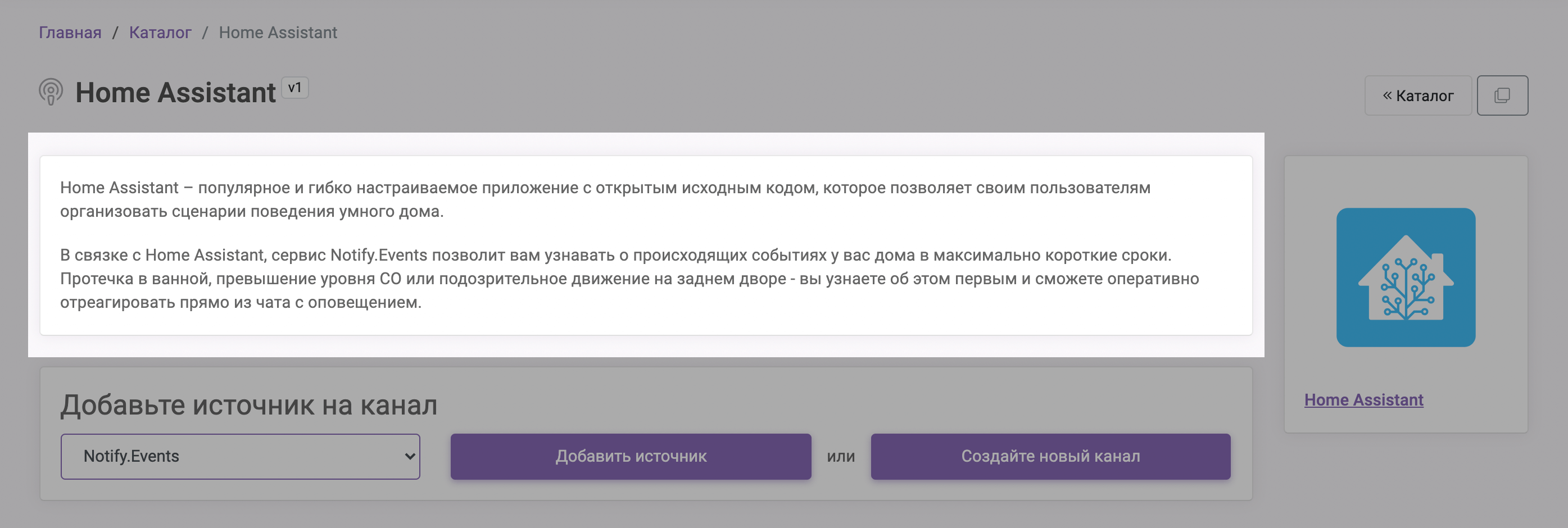Go to Главная breadcrumb link

[x=70, y=33]
